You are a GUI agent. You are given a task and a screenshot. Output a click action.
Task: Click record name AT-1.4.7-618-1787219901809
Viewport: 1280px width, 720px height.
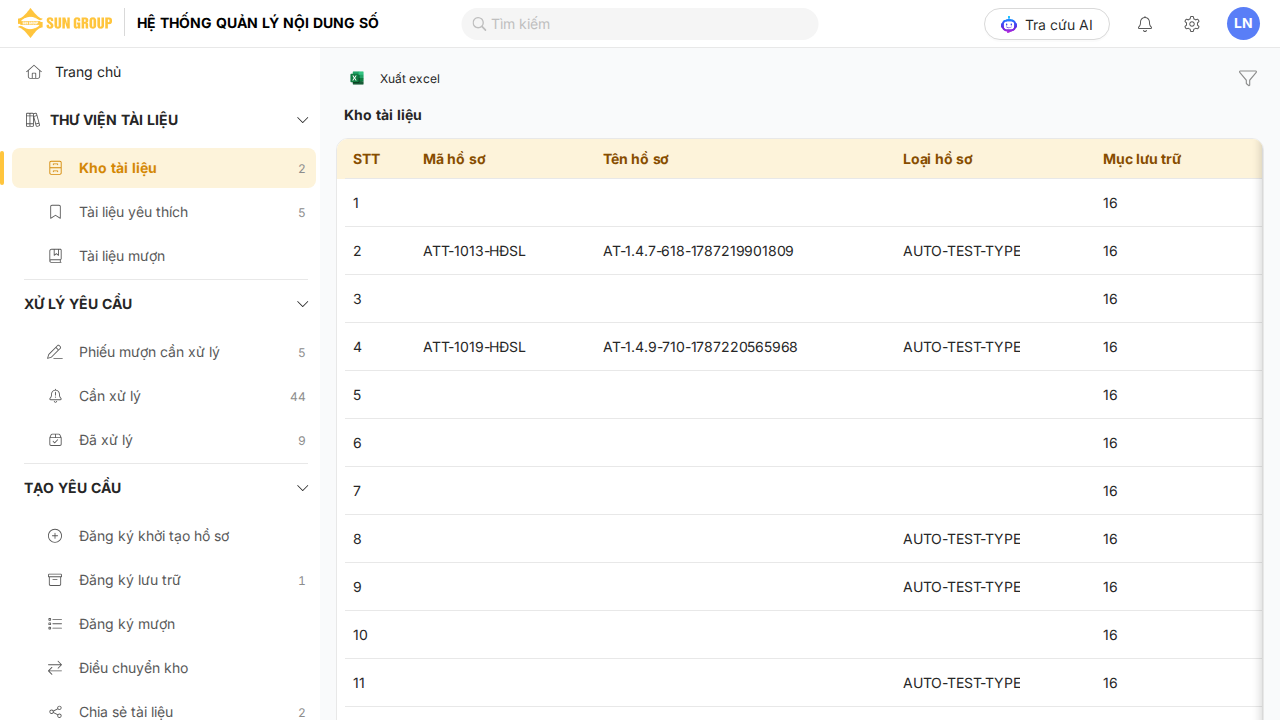(x=698, y=251)
